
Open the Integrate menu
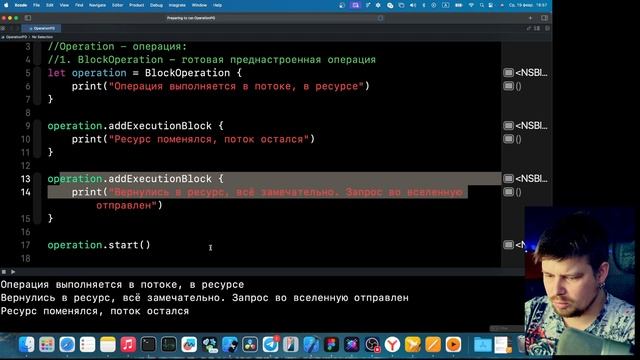[x=177, y=5]
